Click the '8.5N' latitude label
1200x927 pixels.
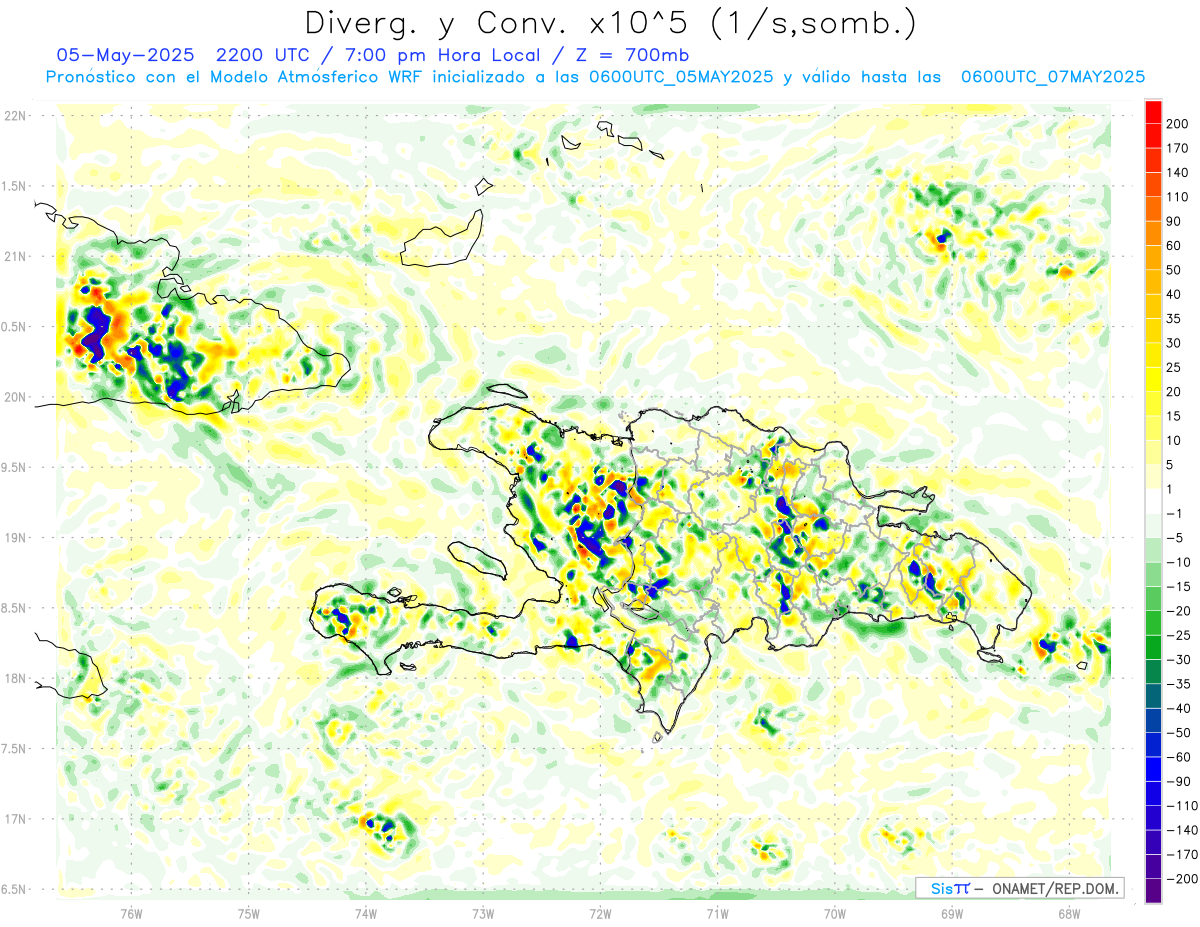click(x=14, y=608)
